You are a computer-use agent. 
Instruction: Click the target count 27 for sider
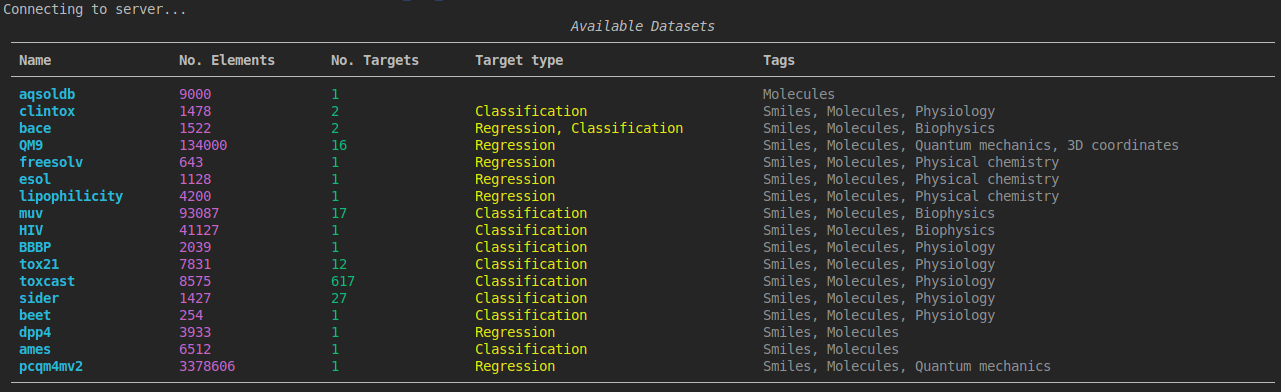point(339,298)
